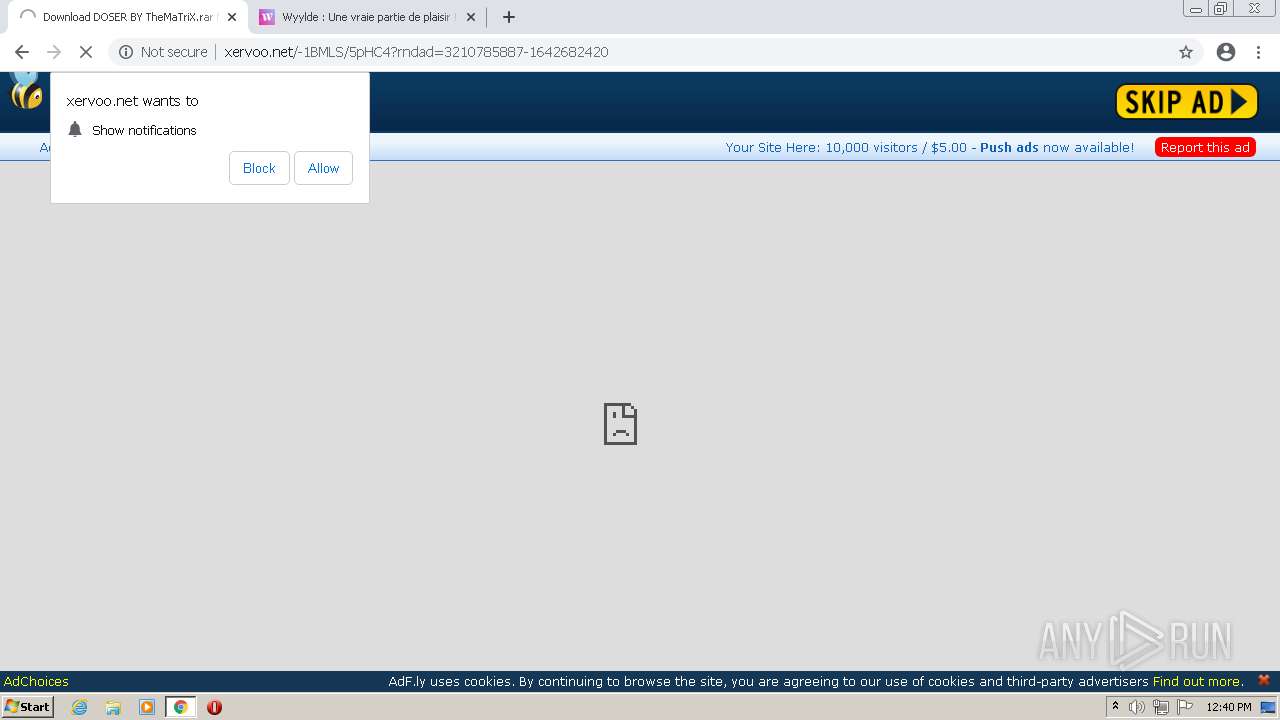Restore down the Chrome window
The height and width of the screenshot is (720, 1280).
1221,8
